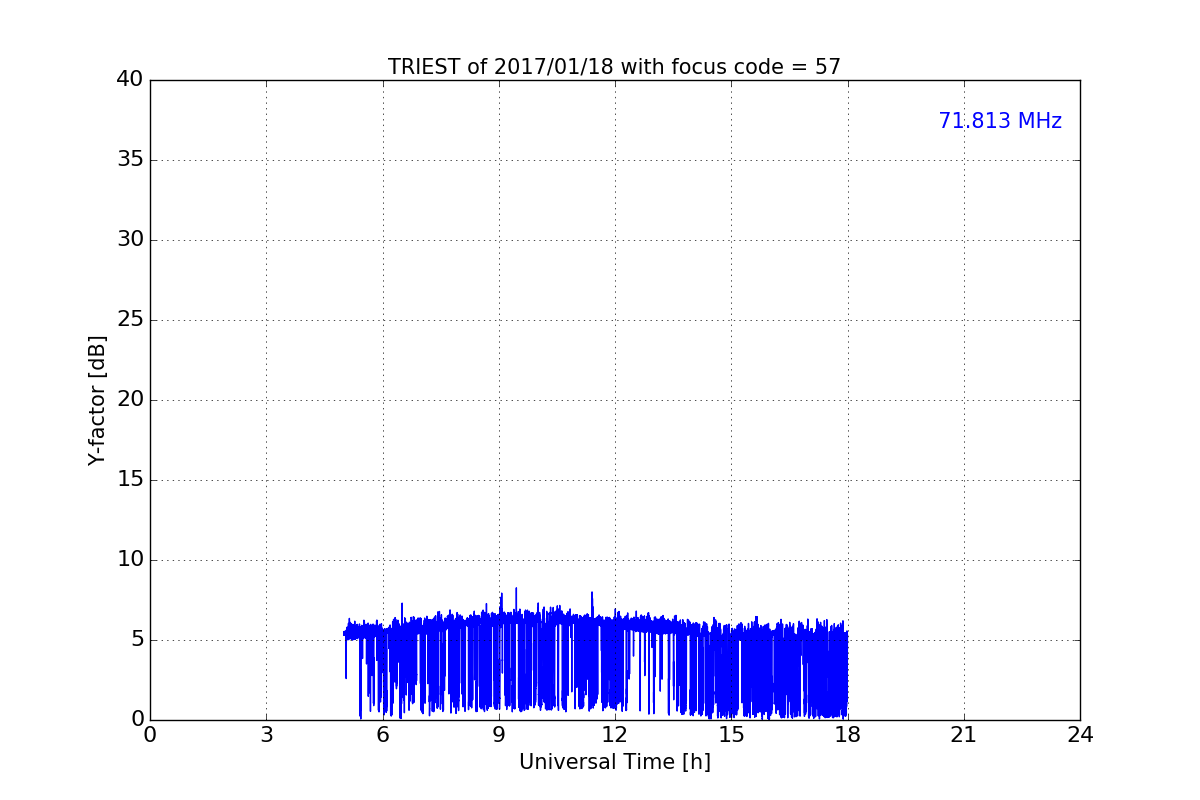The width and height of the screenshot is (1200, 800).
Task: Click the plot title 'TRIEST of 2017/01/18 with focus code = 57'
Action: click(614, 67)
